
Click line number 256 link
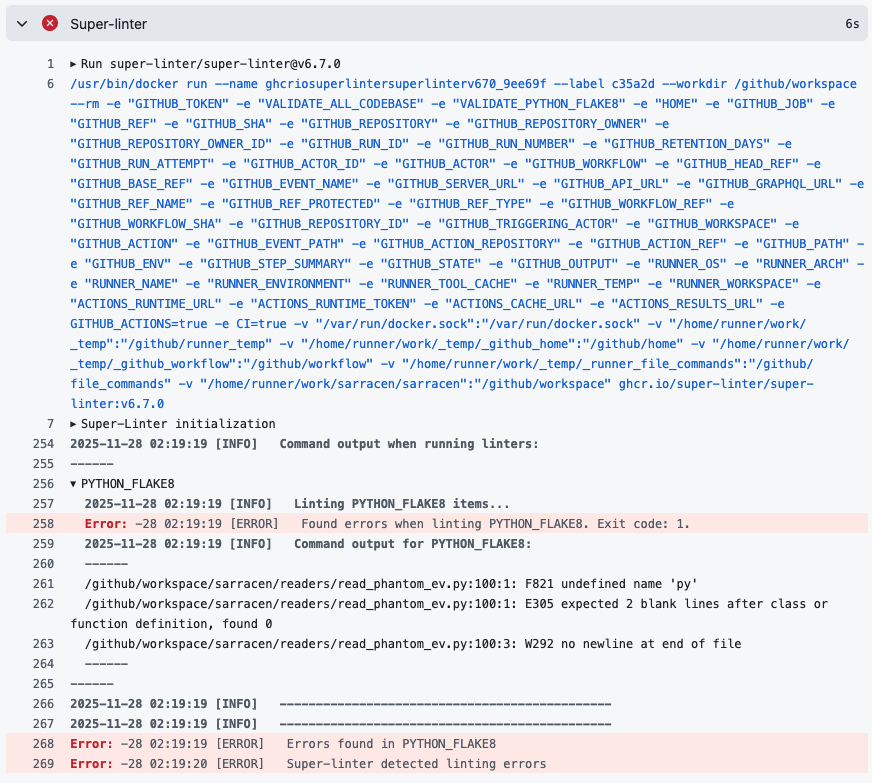(43, 484)
